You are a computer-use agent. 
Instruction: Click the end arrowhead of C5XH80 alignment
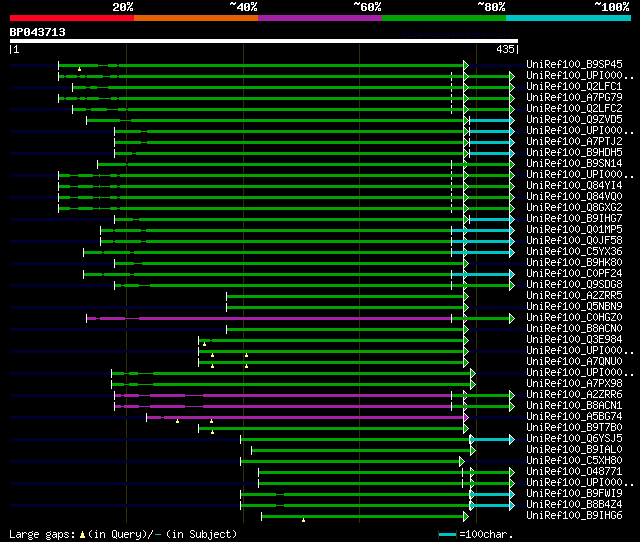coord(462,462)
